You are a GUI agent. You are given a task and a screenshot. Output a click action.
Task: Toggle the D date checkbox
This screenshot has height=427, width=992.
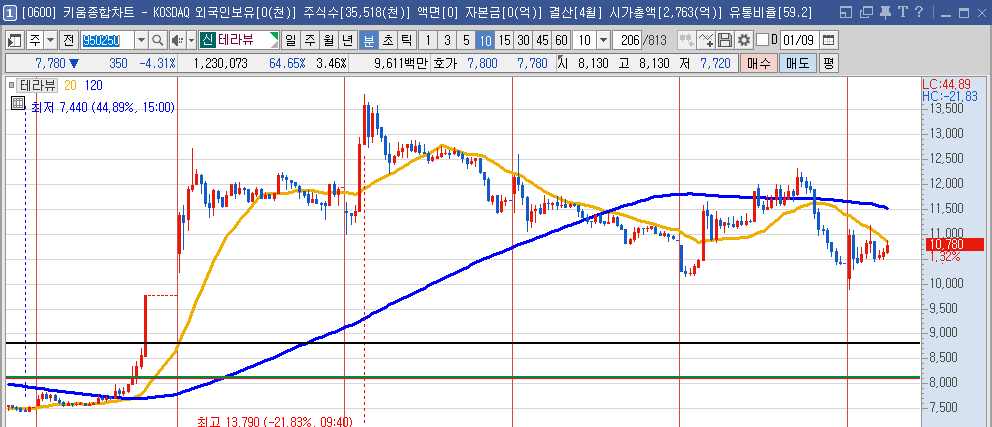(x=762, y=40)
